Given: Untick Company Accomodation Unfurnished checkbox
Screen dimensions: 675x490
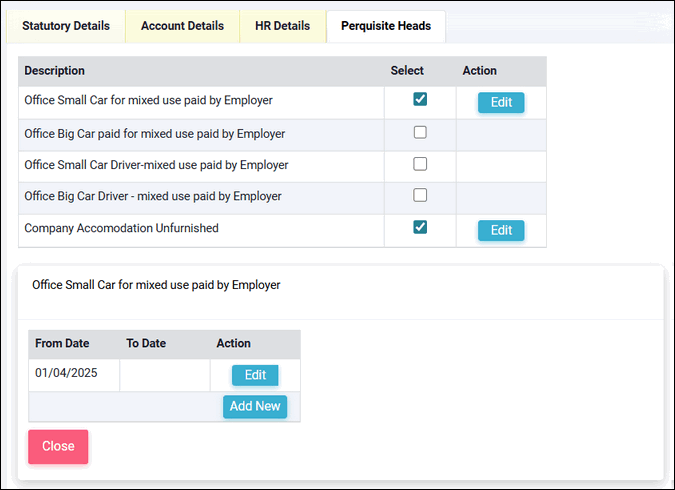Looking at the screenshot, I should [x=420, y=227].
